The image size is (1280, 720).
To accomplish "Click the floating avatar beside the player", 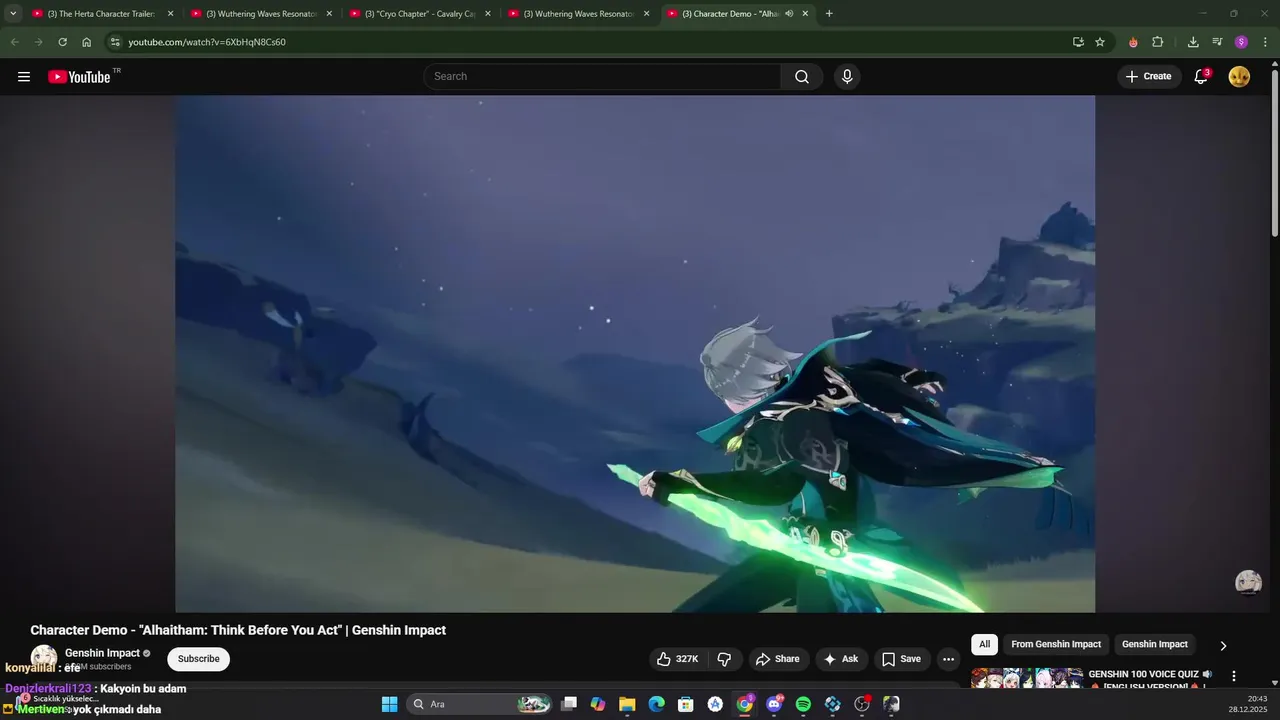I will [1248, 582].
